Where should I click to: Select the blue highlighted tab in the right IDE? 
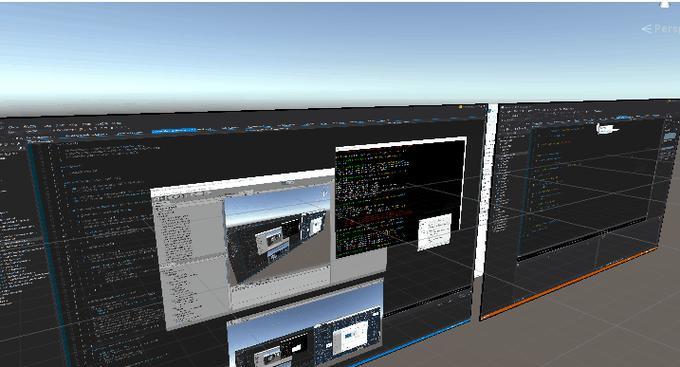tap(623, 117)
